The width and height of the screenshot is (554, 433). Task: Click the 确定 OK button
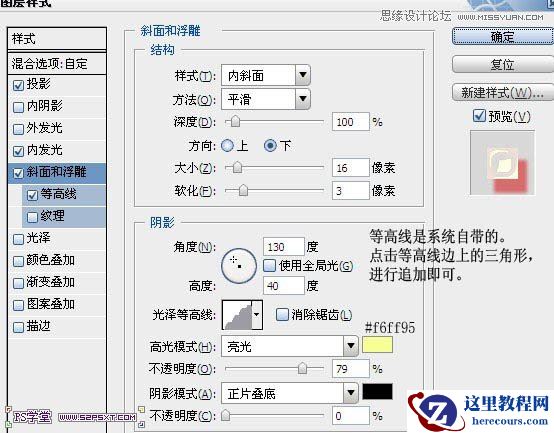503,36
